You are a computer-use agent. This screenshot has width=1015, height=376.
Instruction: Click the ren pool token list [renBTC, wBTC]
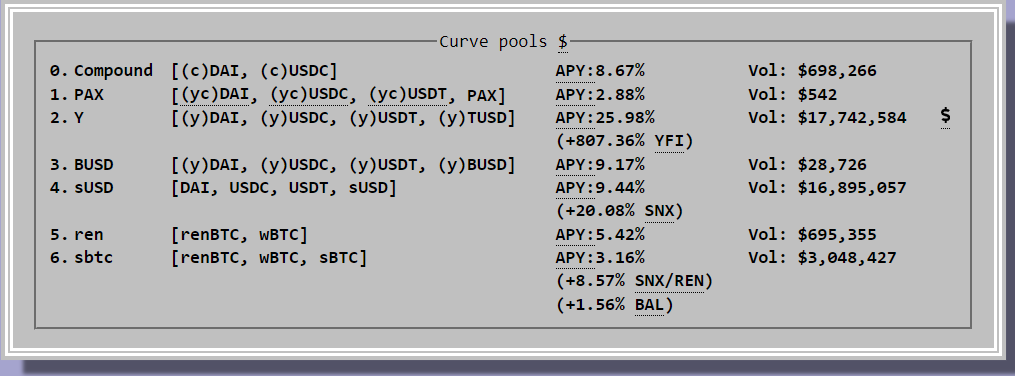(x=240, y=236)
